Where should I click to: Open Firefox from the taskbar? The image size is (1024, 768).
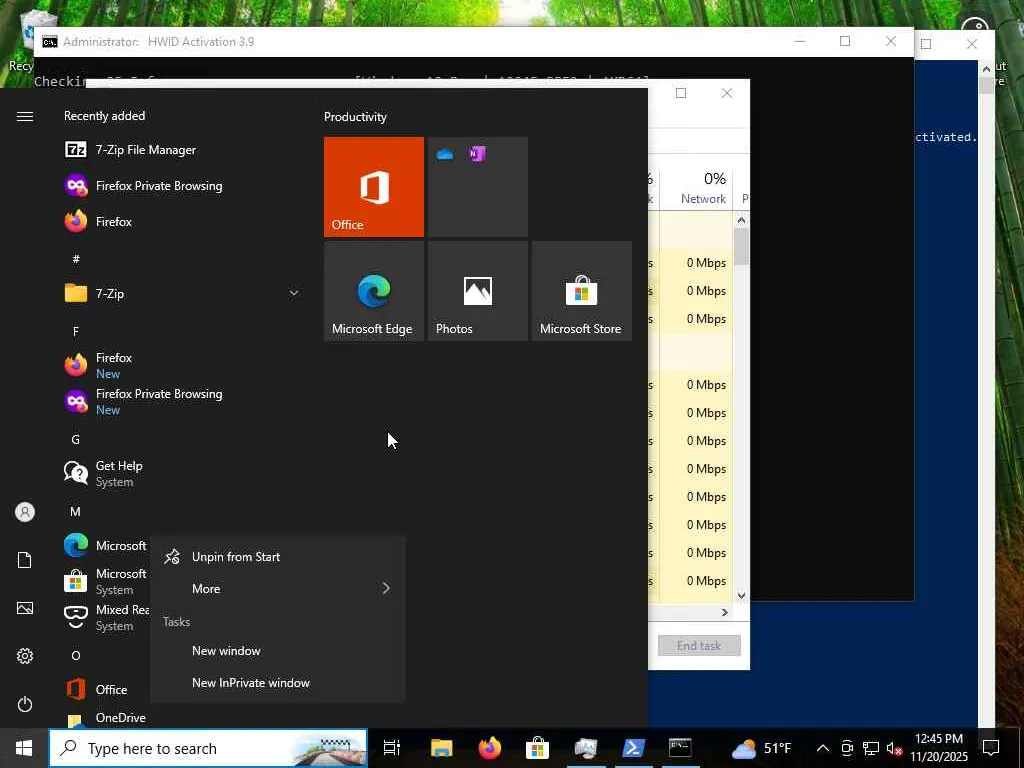pyautogui.click(x=489, y=748)
